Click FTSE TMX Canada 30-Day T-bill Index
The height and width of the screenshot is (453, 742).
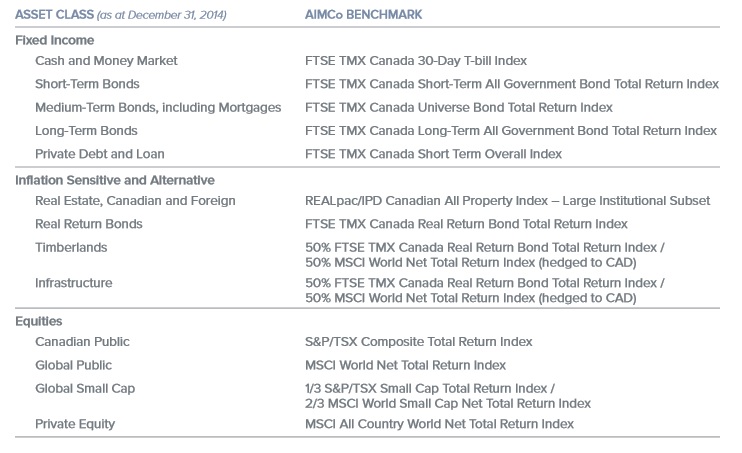tap(416, 61)
